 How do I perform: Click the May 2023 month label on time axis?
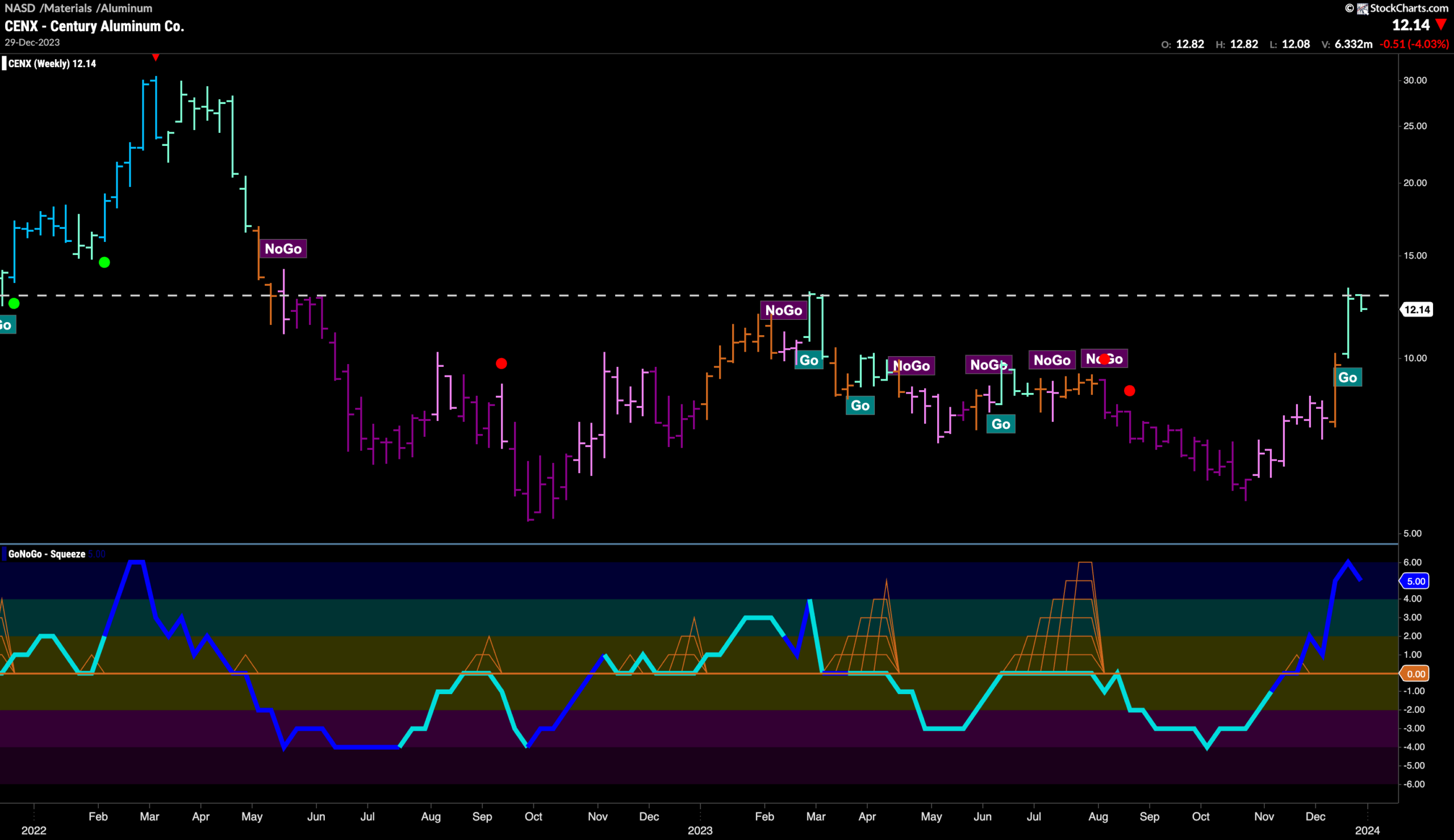931,817
